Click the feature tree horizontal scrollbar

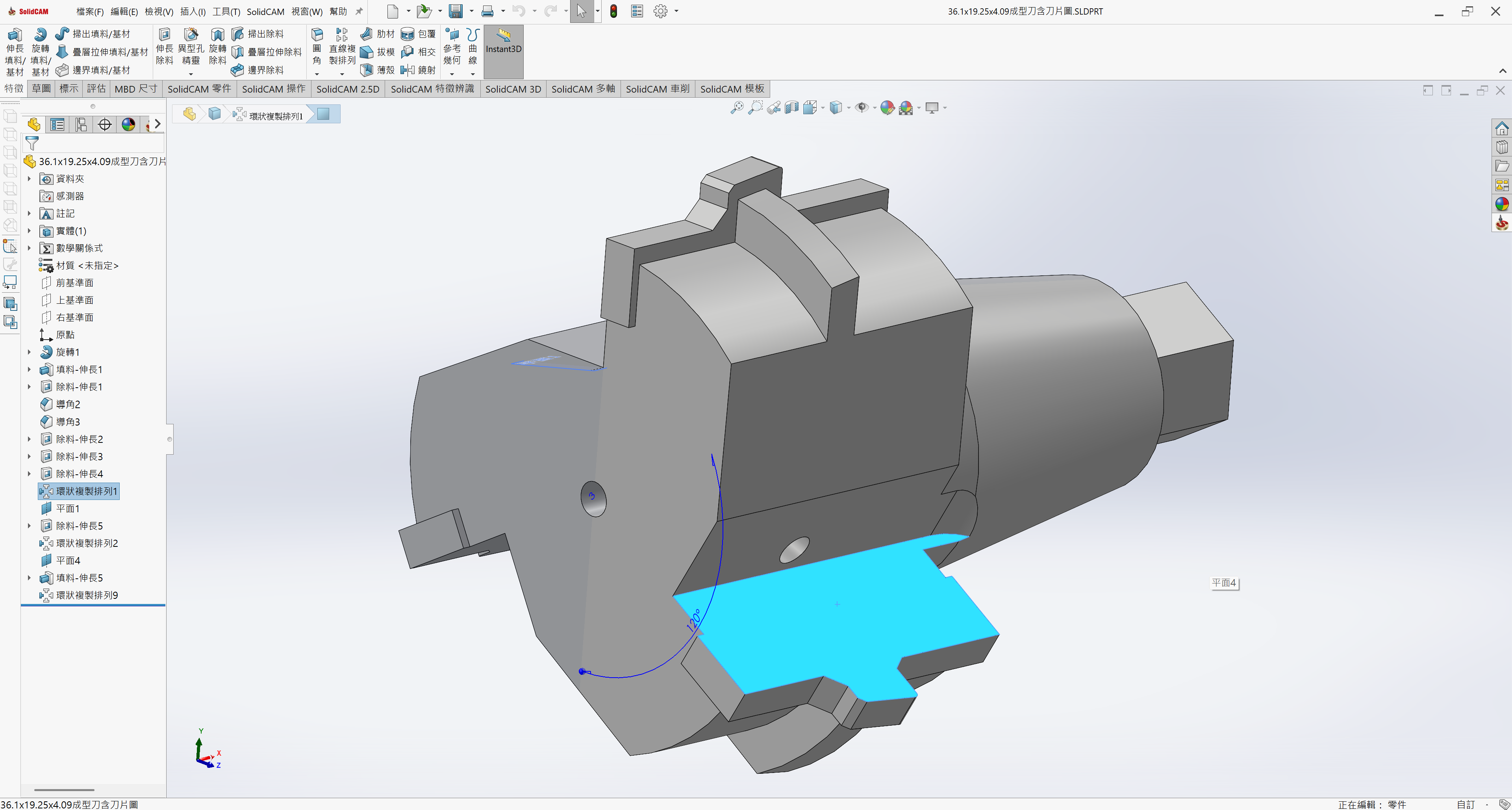click(x=64, y=790)
